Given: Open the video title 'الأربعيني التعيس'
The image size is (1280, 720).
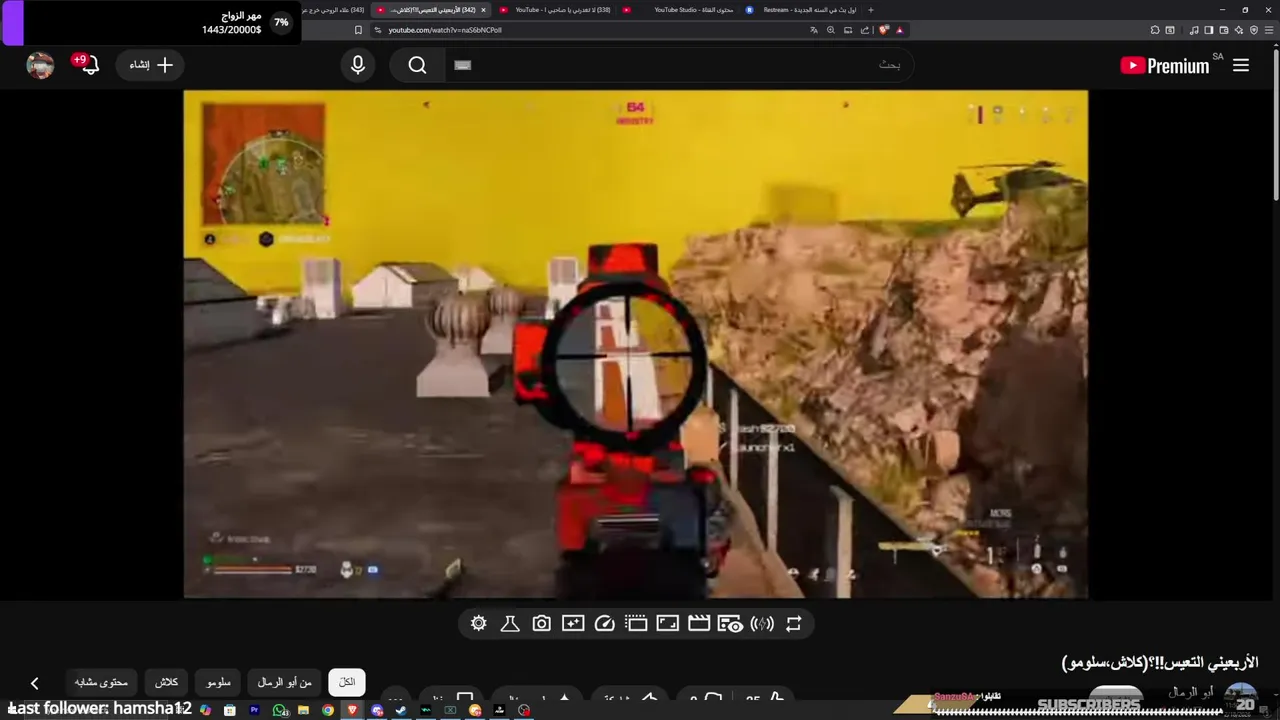Looking at the screenshot, I should 1160,662.
